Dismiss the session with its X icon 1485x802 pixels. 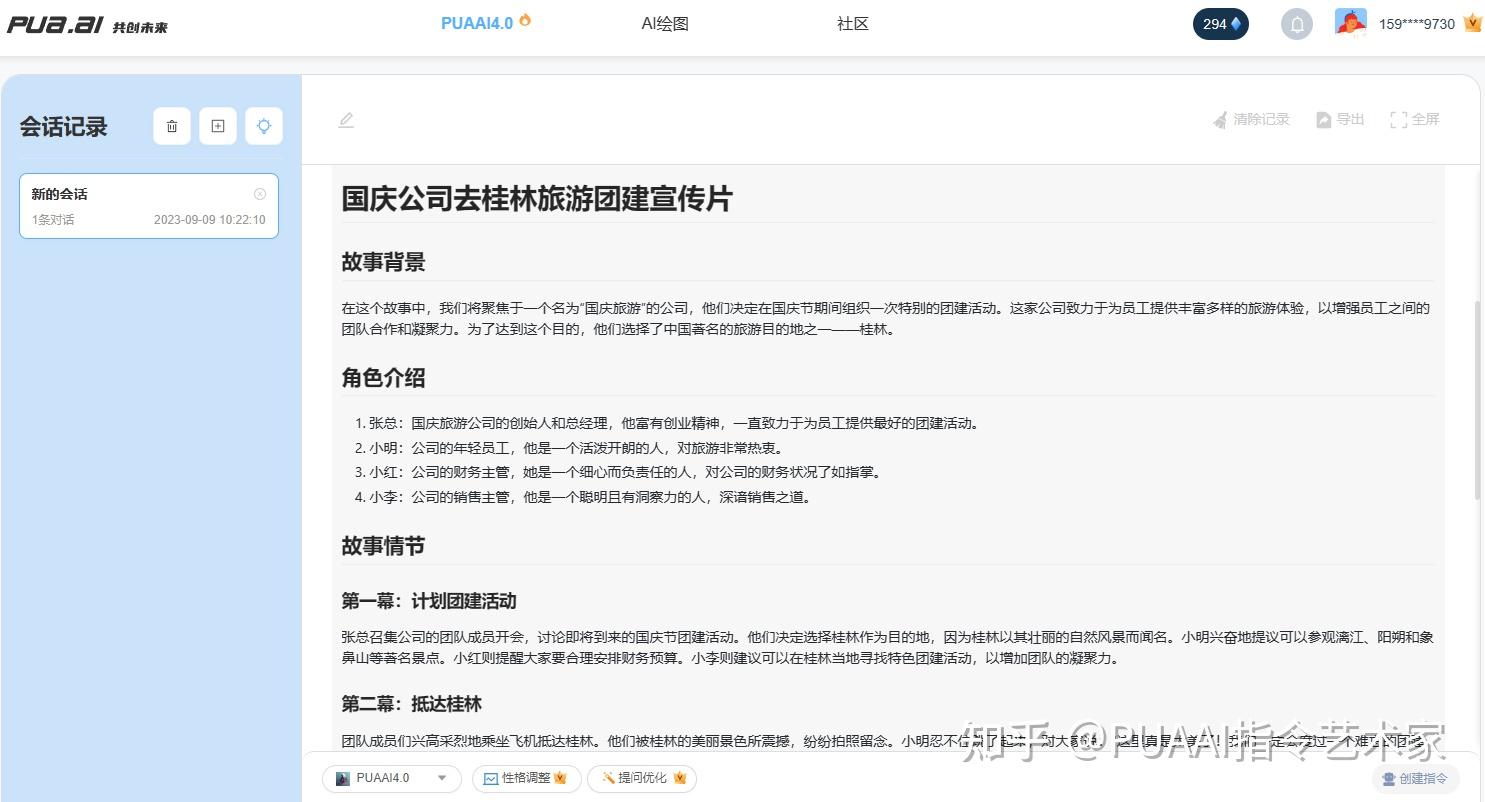[x=259, y=193]
